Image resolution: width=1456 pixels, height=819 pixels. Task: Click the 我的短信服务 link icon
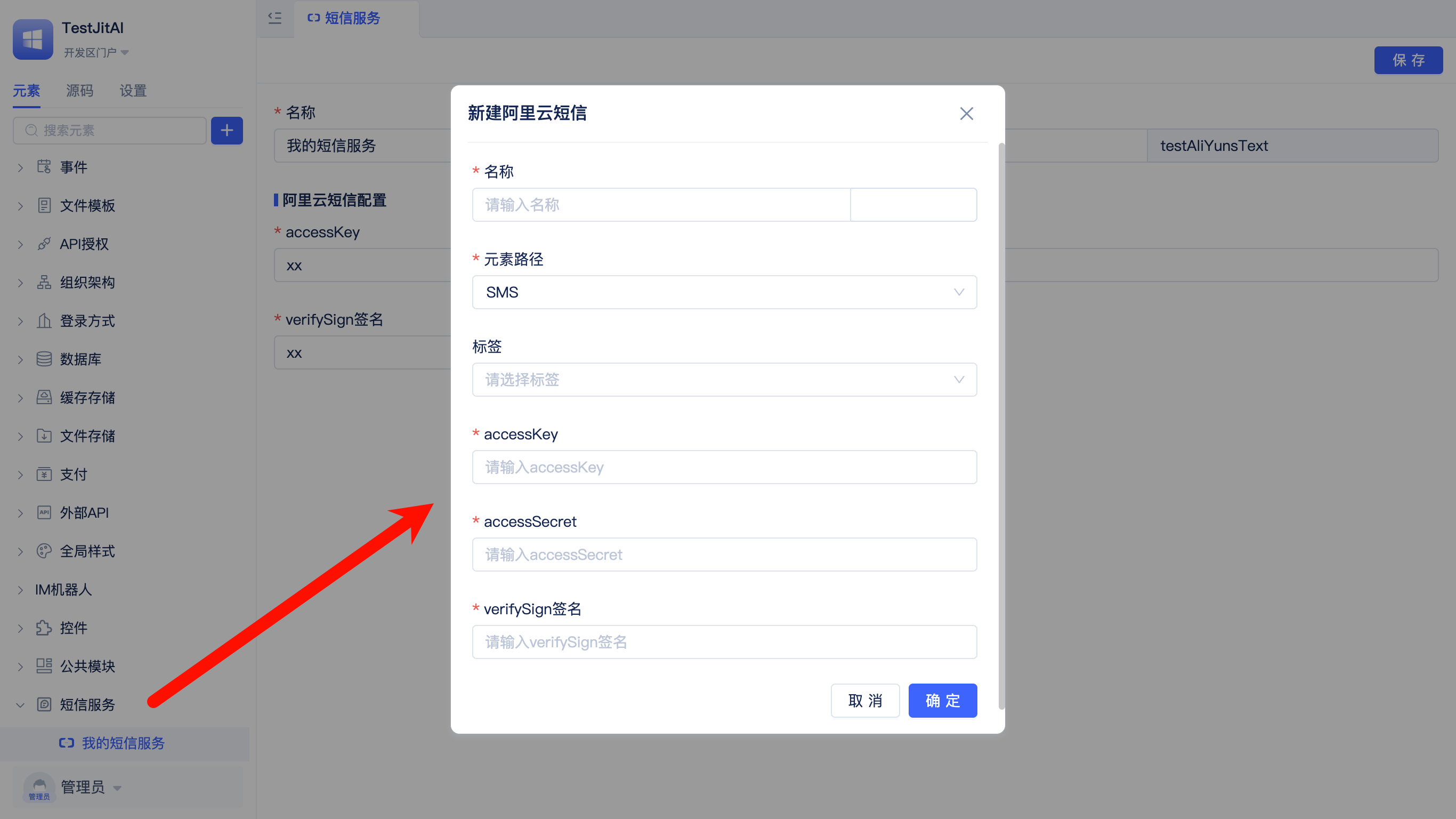click(67, 743)
